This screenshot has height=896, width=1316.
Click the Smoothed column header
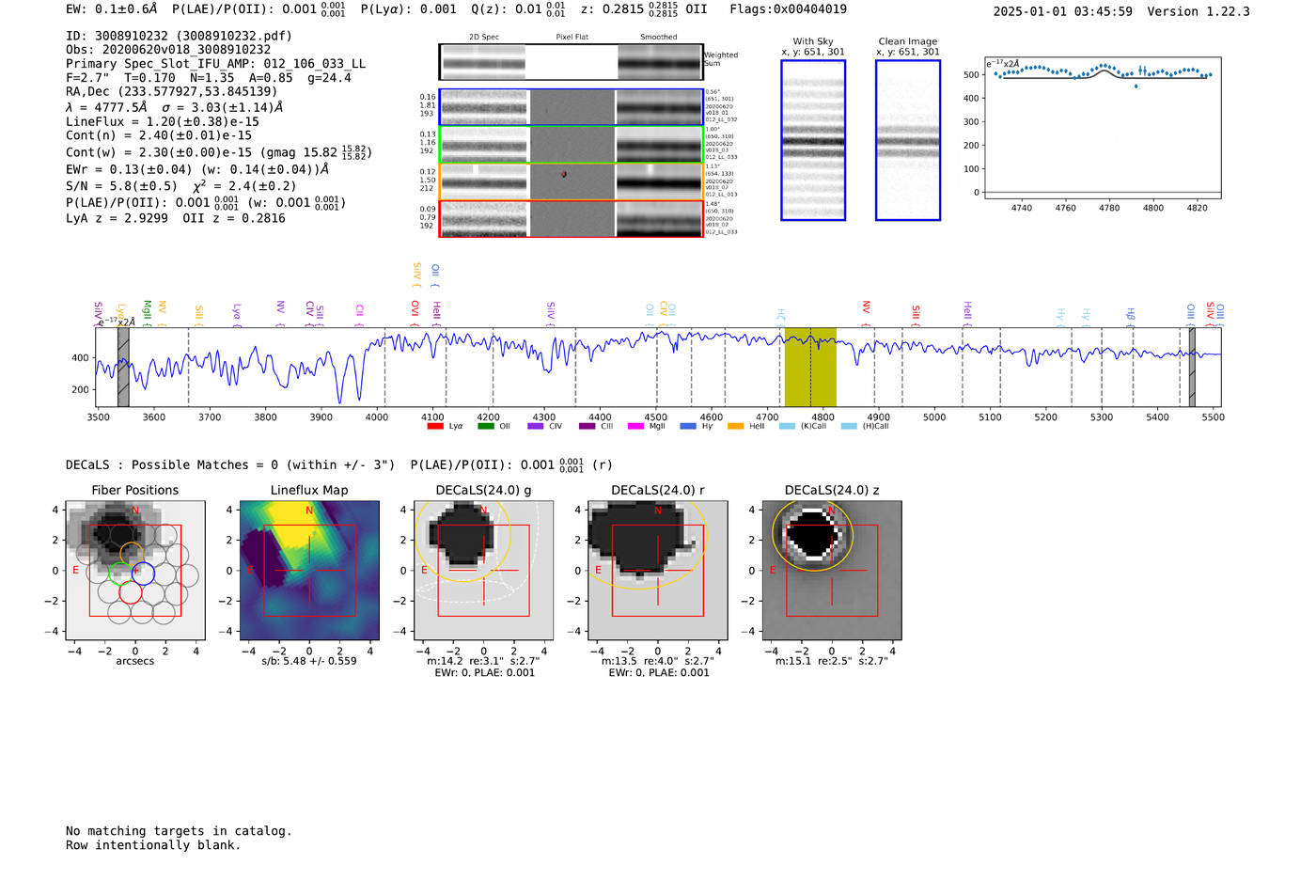point(659,38)
